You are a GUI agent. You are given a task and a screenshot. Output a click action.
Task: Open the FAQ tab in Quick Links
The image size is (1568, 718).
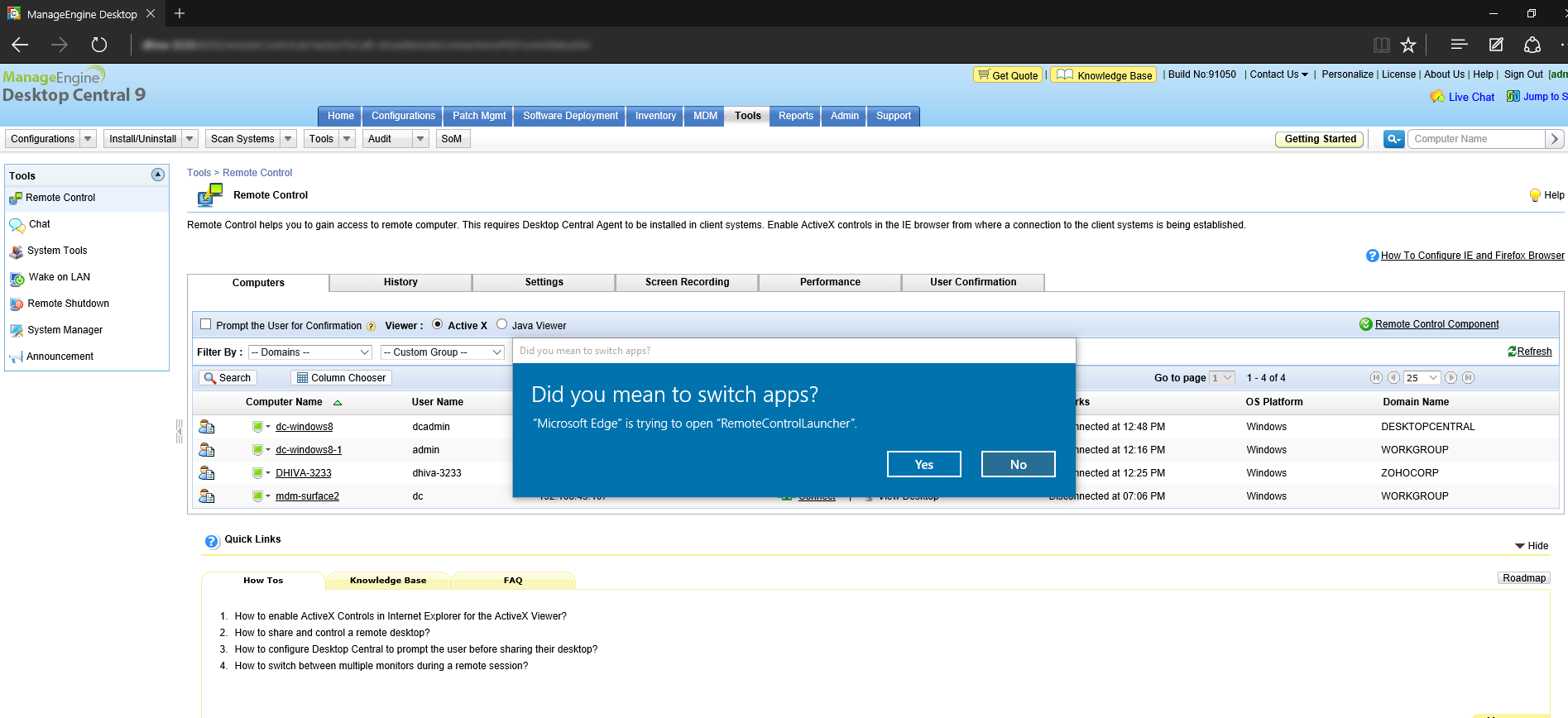[x=513, y=581]
